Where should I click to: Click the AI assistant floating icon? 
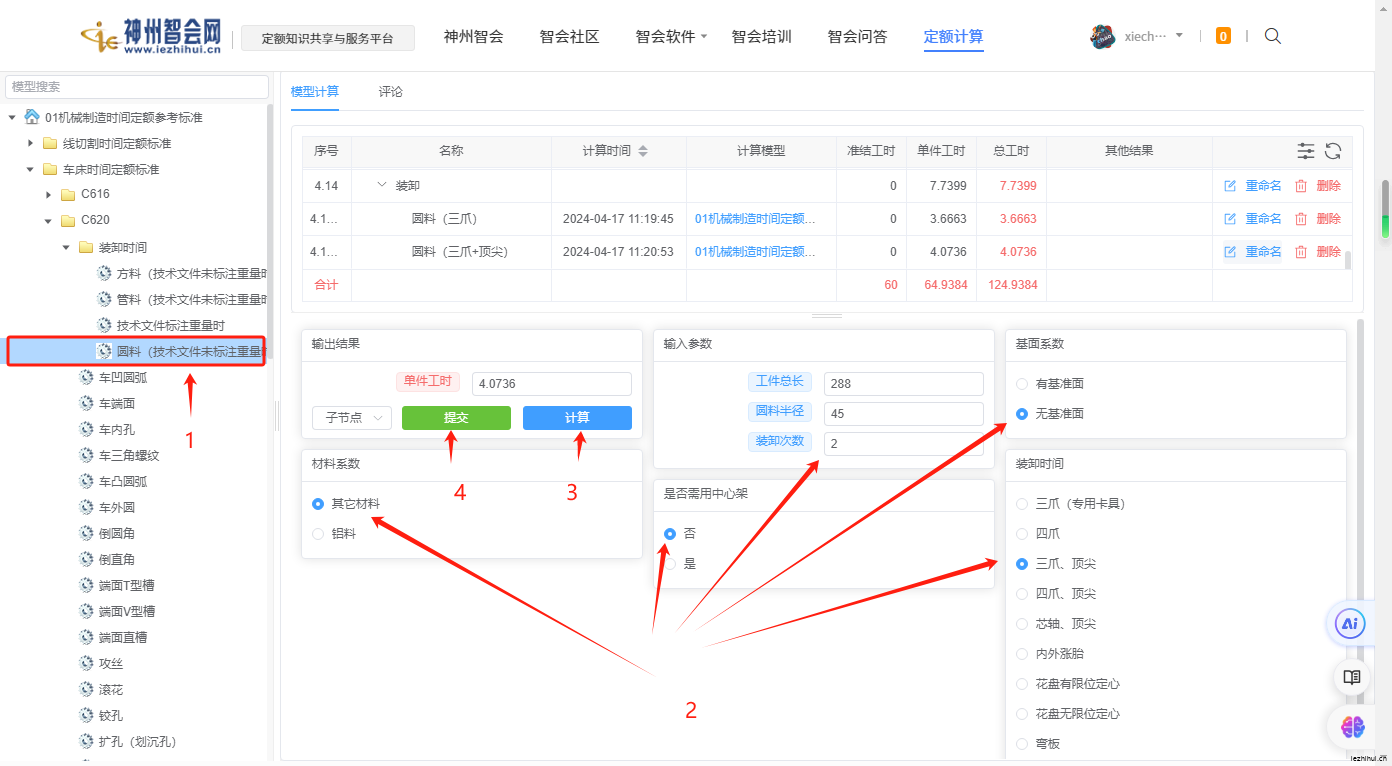pos(1351,624)
